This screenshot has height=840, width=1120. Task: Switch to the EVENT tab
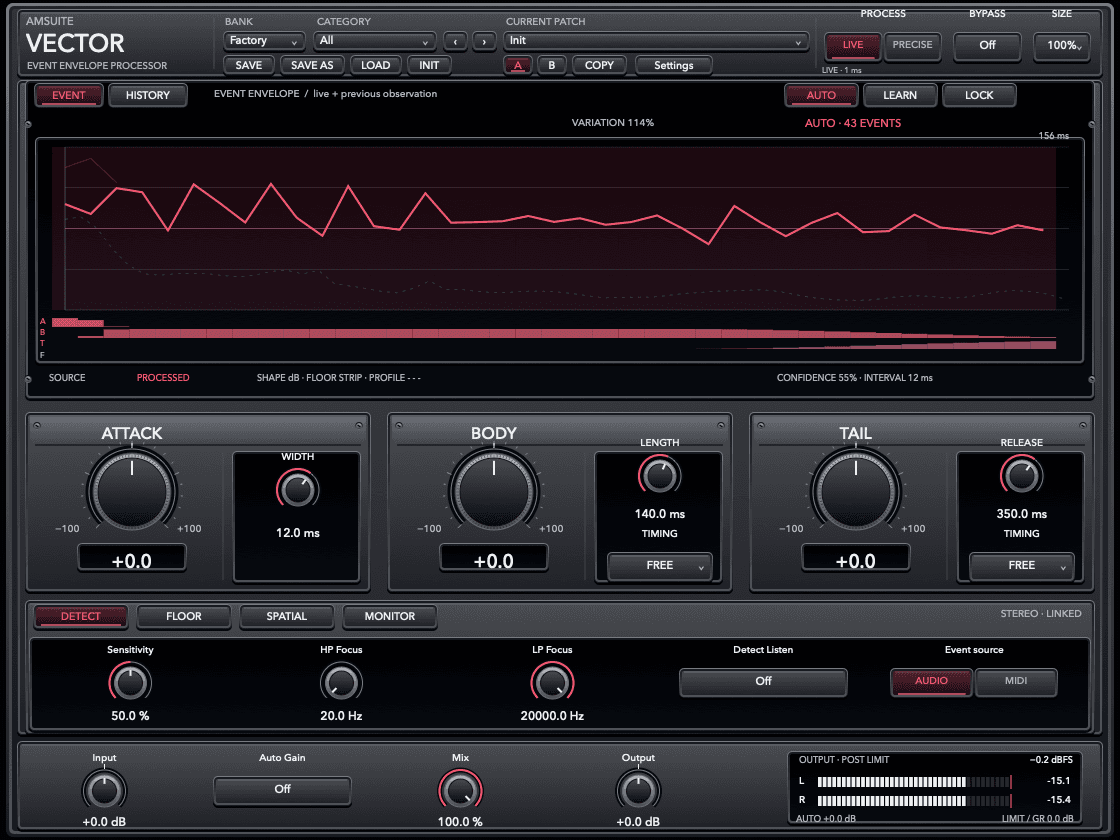[x=69, y=96]
